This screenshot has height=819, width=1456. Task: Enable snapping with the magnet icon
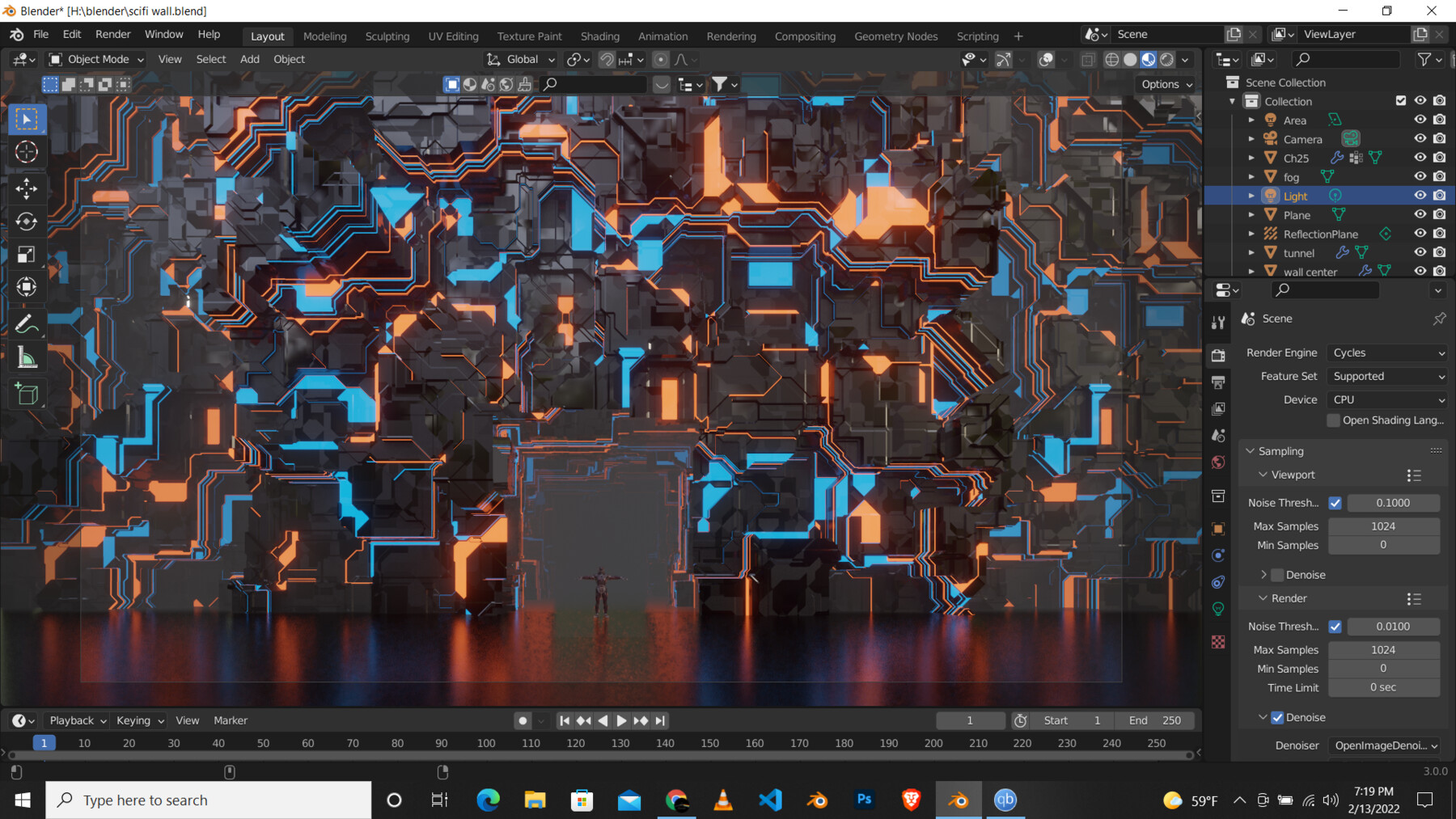click(x=606, y=59)
